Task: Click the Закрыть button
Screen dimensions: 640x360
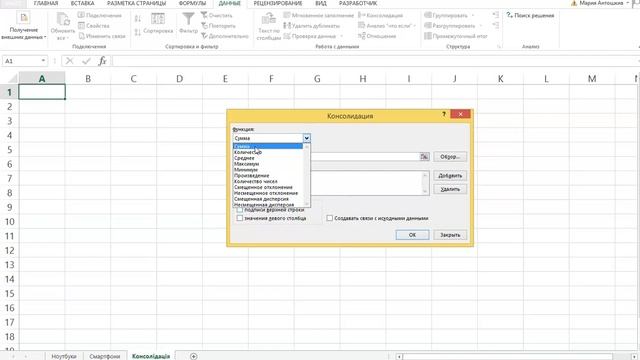Action: coord(450,235)
